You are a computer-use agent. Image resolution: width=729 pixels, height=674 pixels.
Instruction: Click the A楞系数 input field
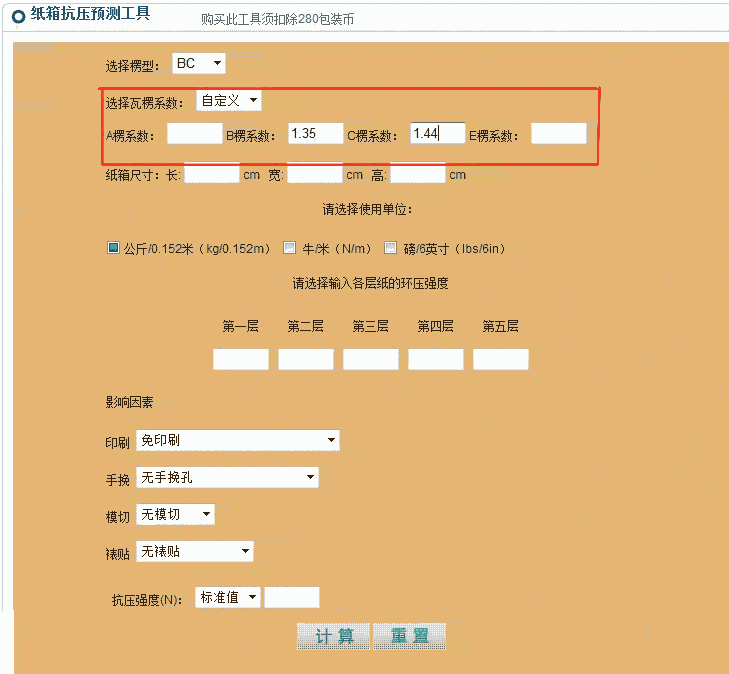[x=194, y=134]
